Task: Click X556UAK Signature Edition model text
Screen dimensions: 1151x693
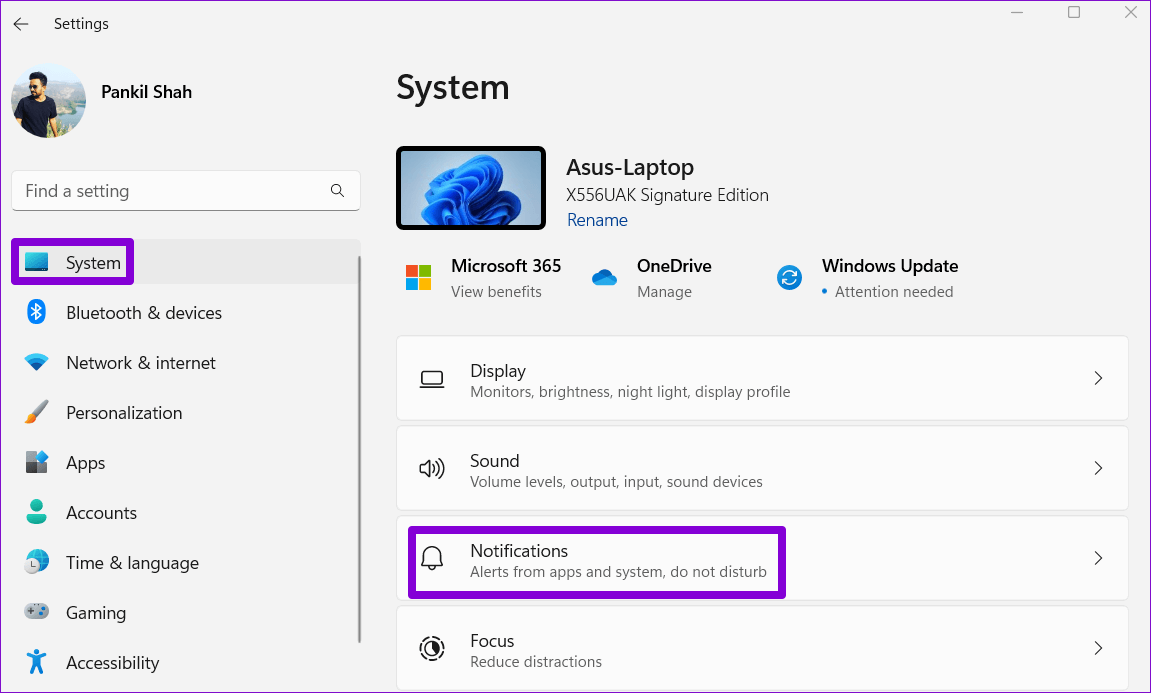Action: pyautogui.click(x=667, y=195)
